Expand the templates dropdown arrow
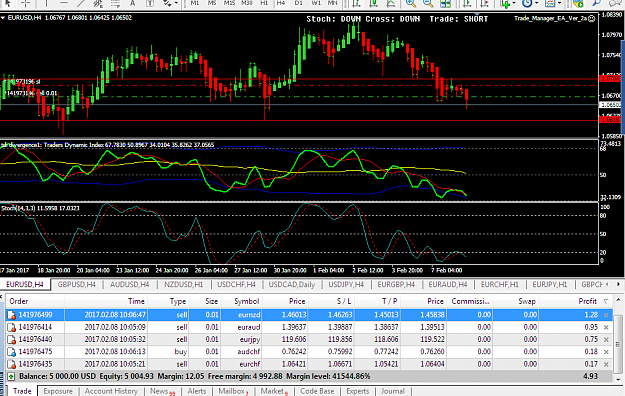Viewport: 625px width, 396px height. click(559, 4)
